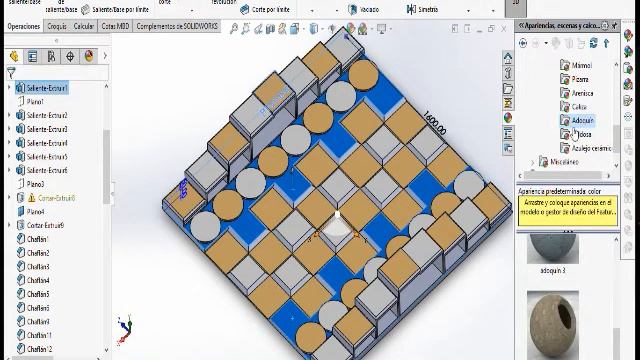Open the View Settings monitor icon
The height and width of the screenshot is (360, 640).
[382, 29]
